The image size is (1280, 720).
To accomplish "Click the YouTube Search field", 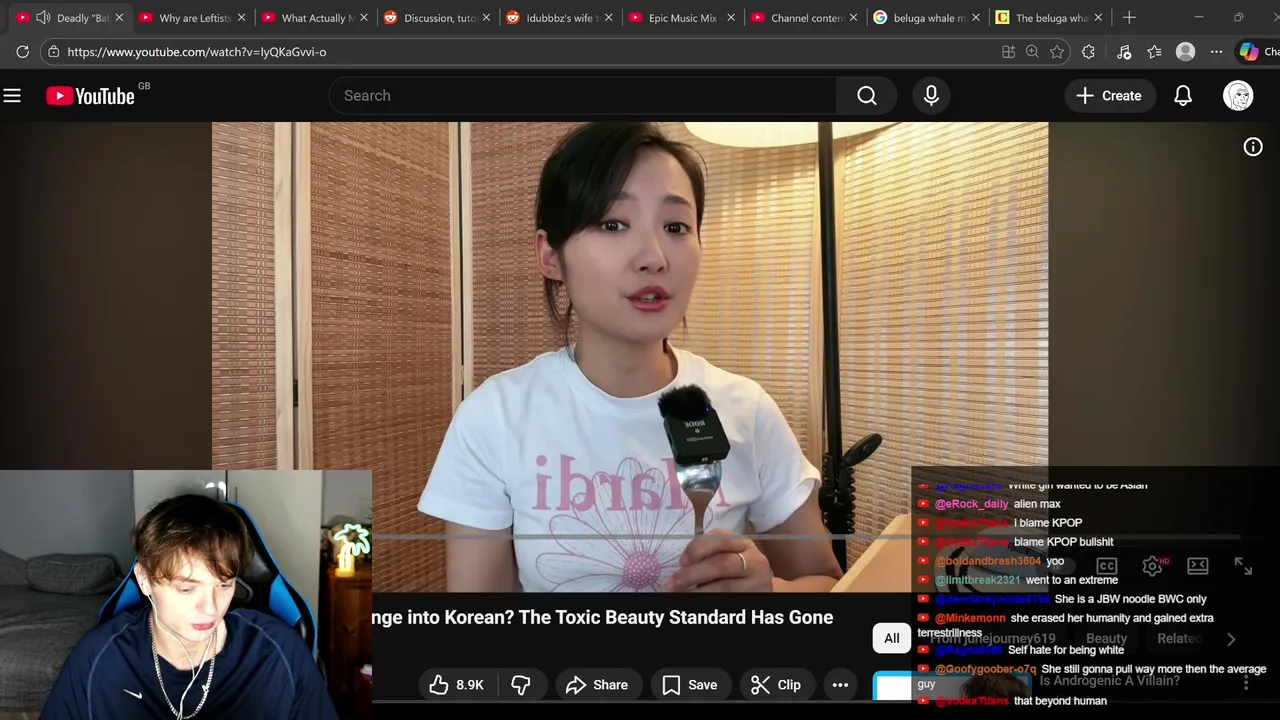I will click(x=585, y=95).
